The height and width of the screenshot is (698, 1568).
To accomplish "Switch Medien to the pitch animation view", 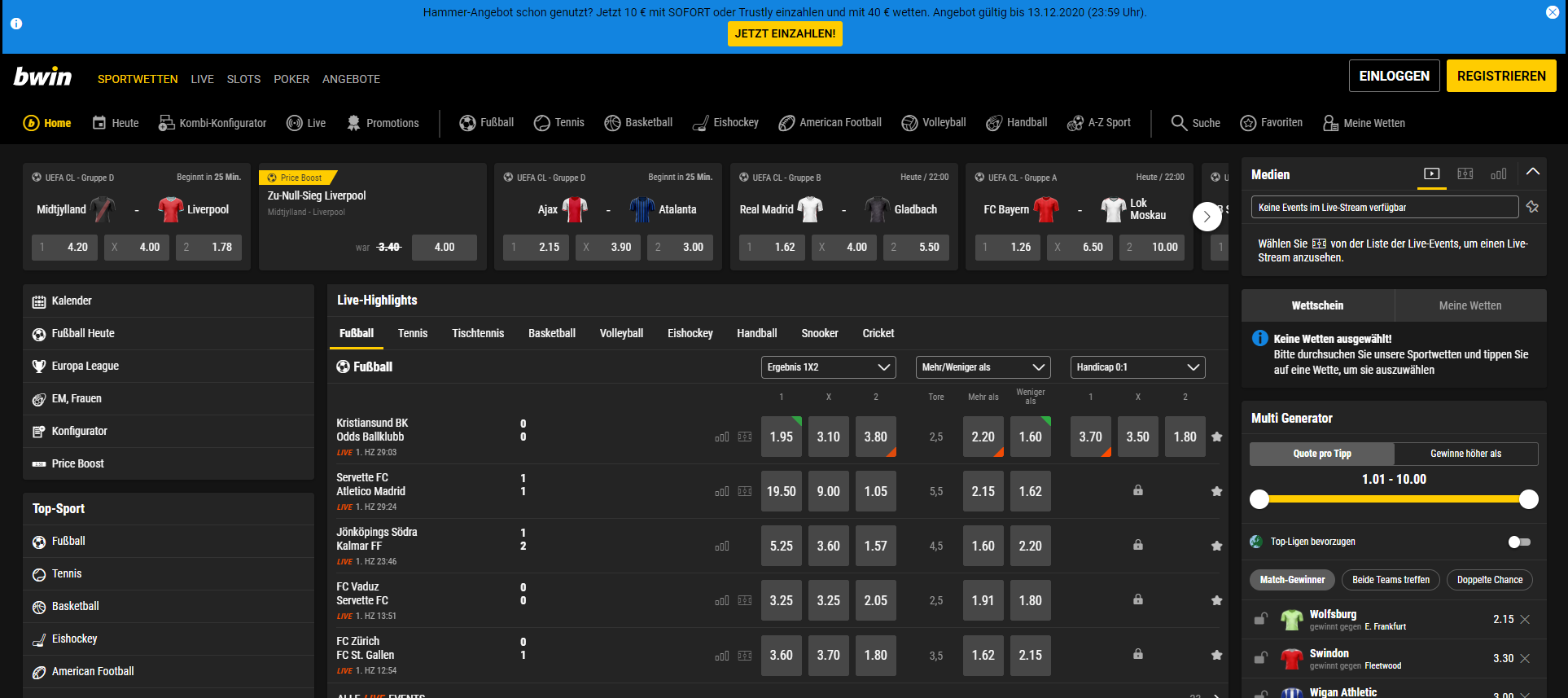I will (1465, 173).
